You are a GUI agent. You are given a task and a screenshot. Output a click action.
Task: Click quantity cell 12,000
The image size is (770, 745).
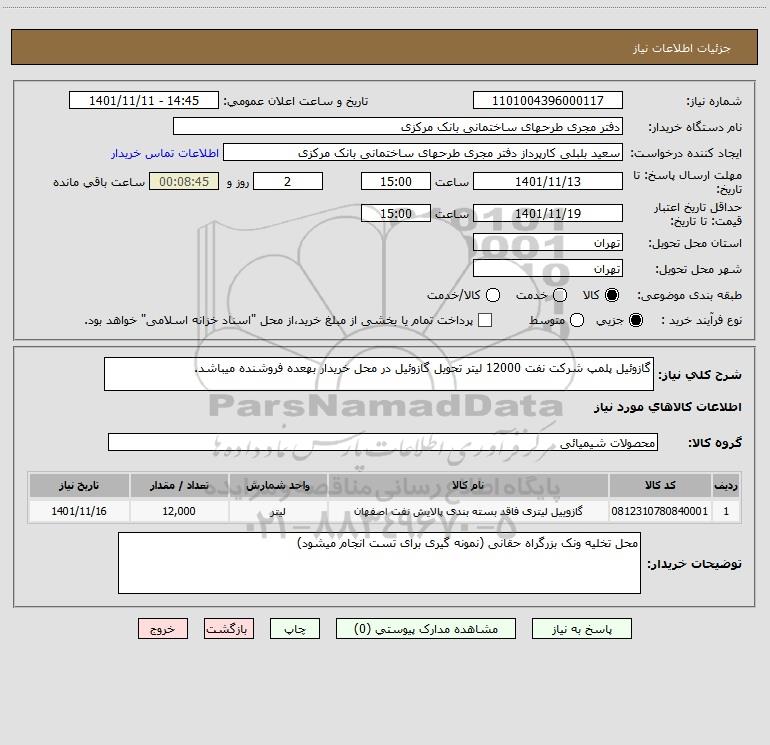point(179,511)
